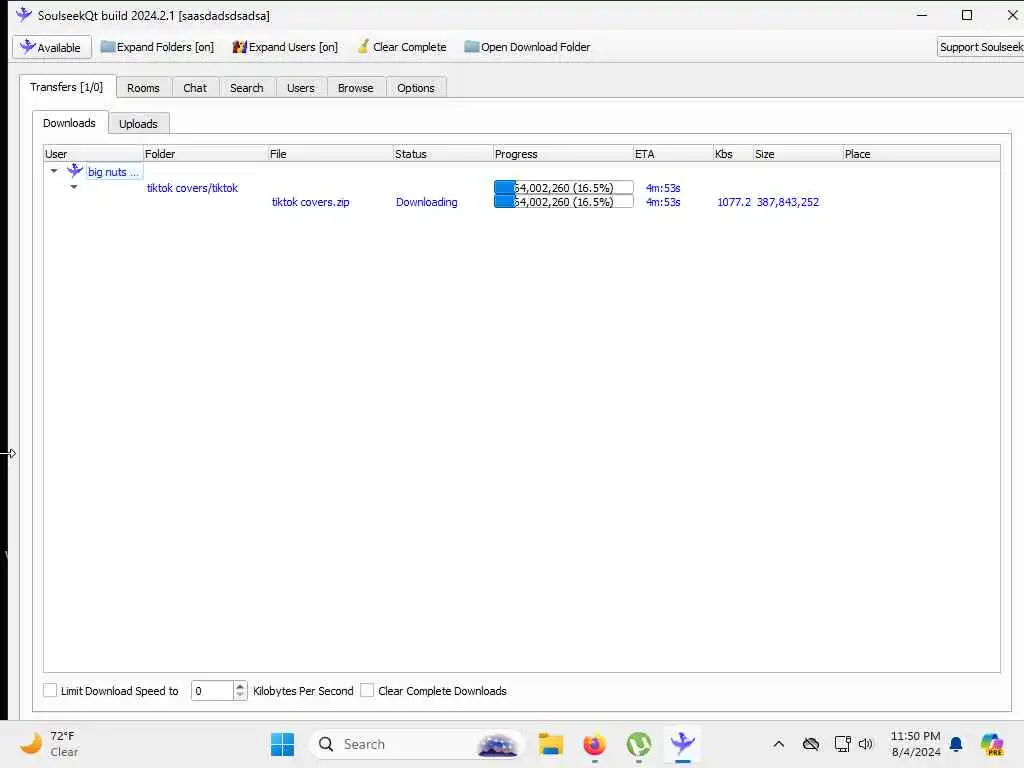Increase speed limit with up arrow
The image size is (1024, 768).
pos(240,686)
